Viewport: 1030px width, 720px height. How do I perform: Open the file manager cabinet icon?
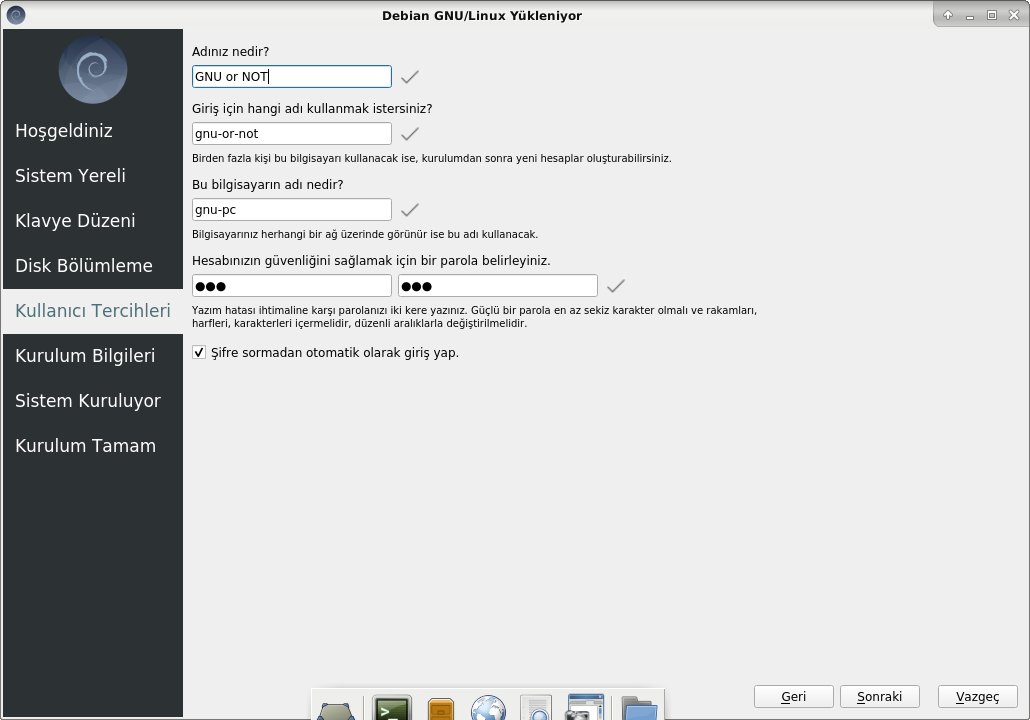pos(441,709)
